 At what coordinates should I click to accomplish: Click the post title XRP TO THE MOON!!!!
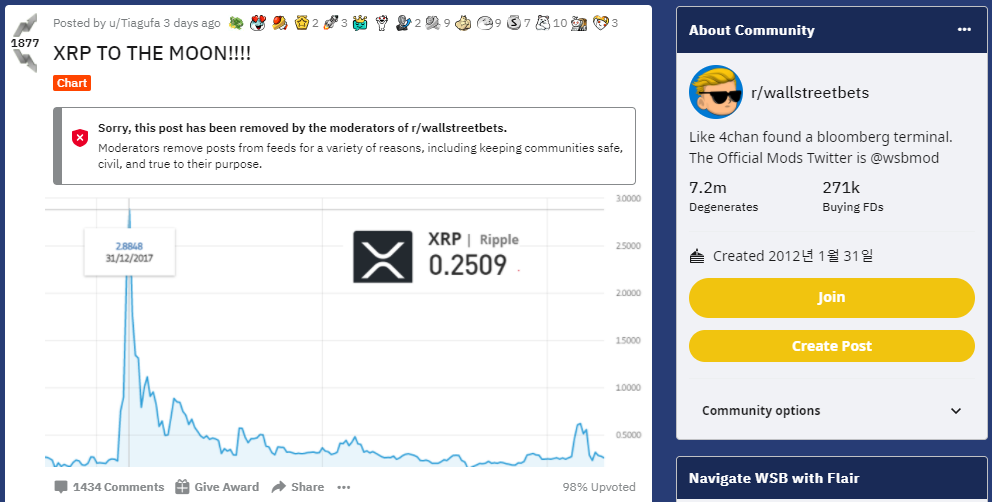152,53
